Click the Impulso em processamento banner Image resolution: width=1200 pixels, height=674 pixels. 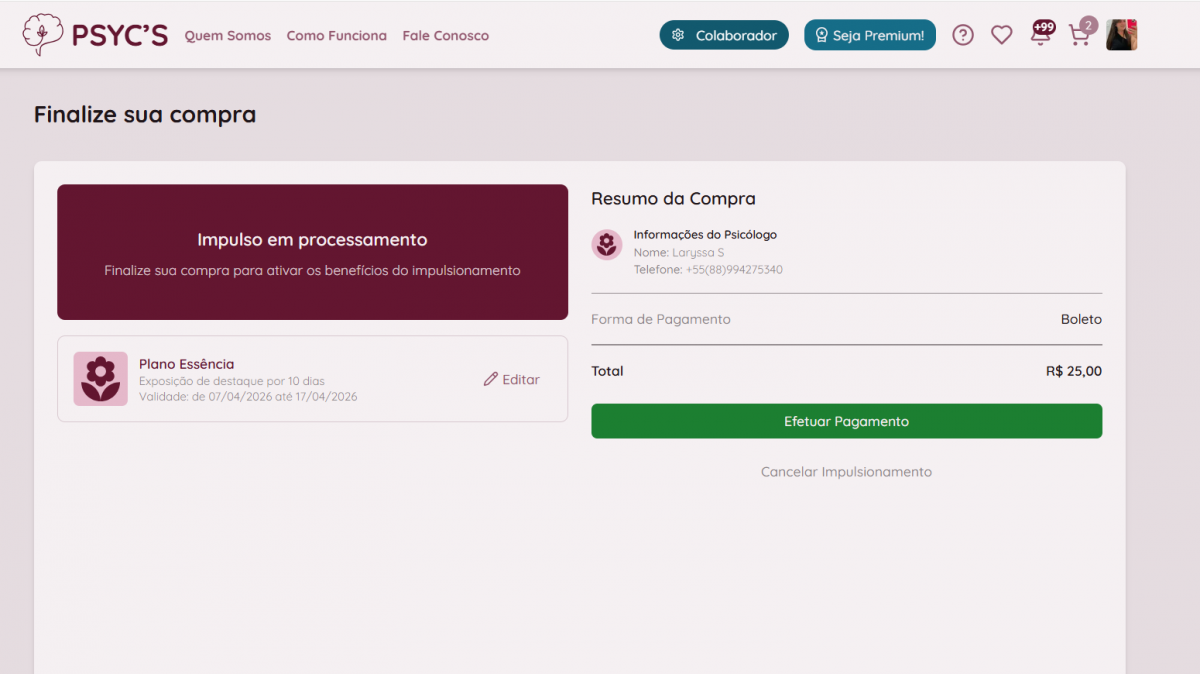pos(312,252)
